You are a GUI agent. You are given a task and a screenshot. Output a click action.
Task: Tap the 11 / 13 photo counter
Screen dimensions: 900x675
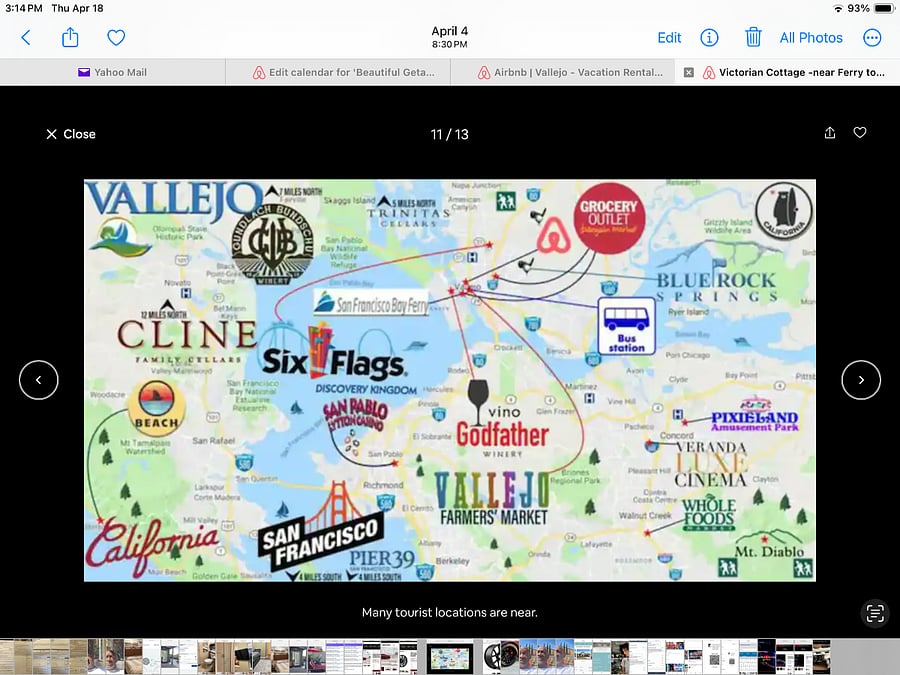pos(449,134)
